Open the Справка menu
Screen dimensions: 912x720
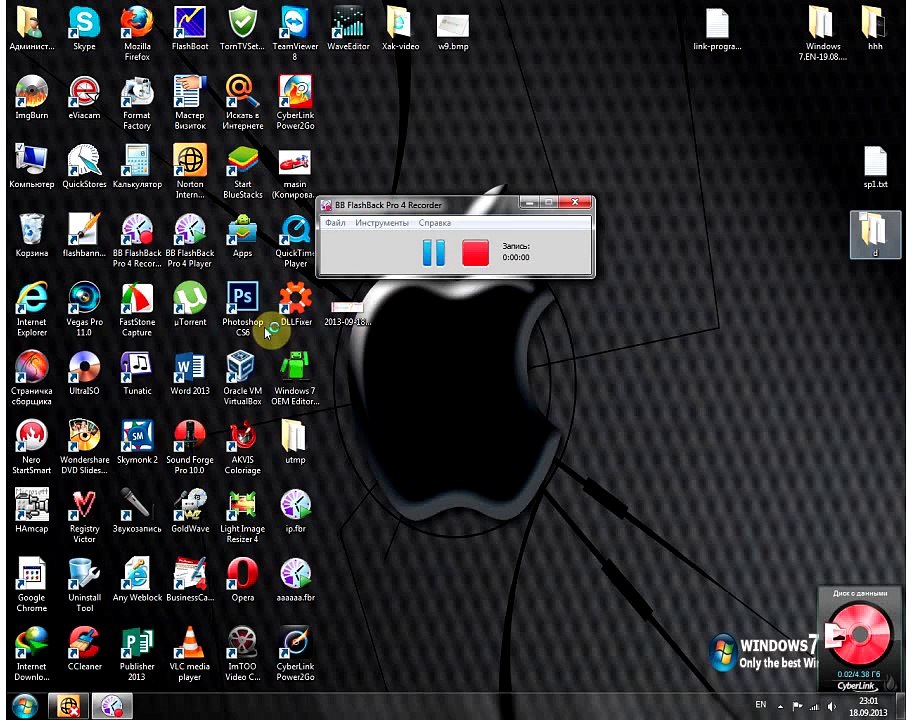click(x=434, y=223)
